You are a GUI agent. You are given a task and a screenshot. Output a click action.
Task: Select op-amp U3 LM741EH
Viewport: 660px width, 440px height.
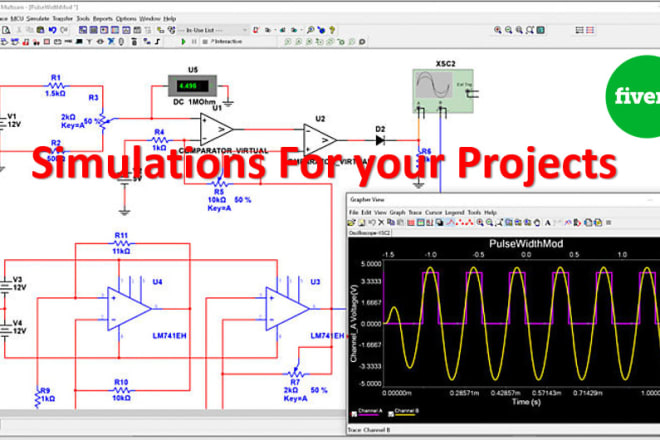287,309
